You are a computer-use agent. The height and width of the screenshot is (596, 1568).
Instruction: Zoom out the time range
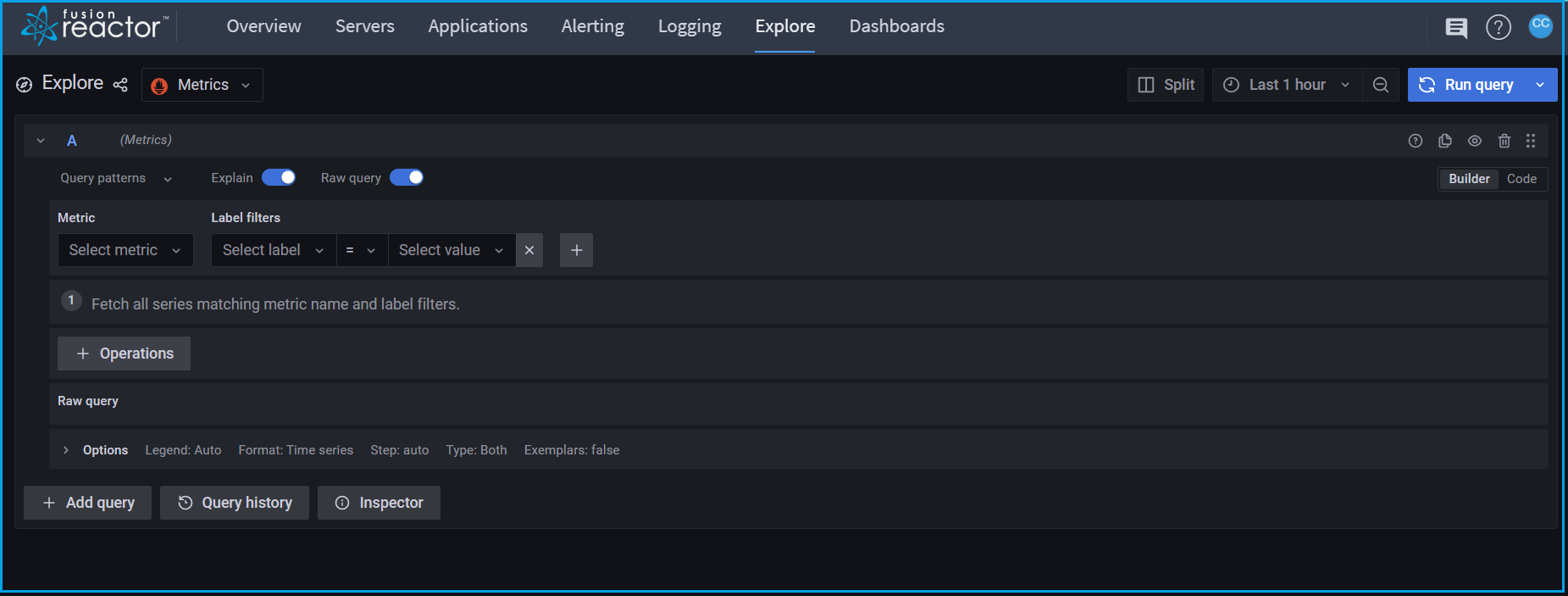tap(1381, 85)
